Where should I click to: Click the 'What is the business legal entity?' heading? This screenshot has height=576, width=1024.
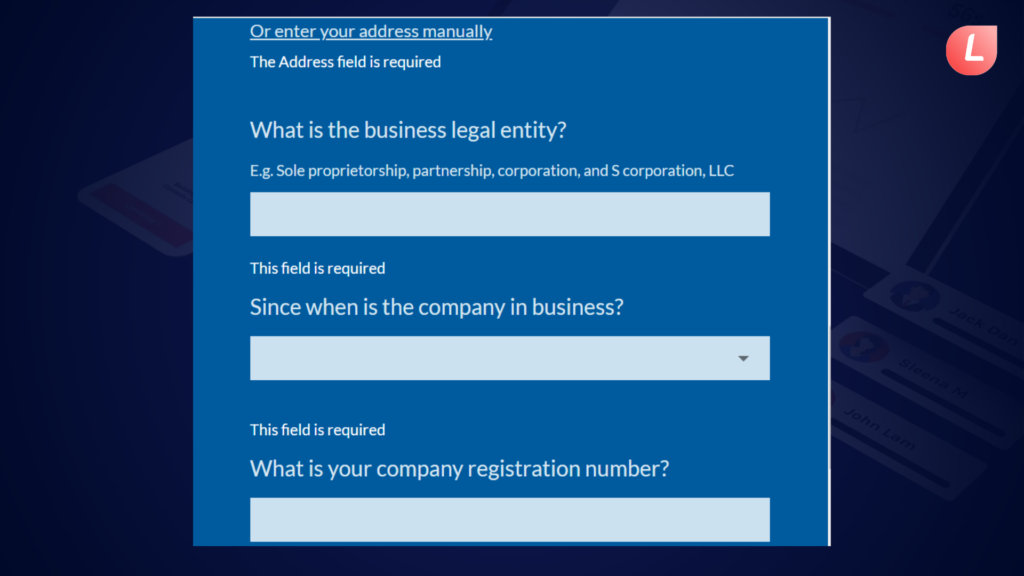click(x=408, y=130)
